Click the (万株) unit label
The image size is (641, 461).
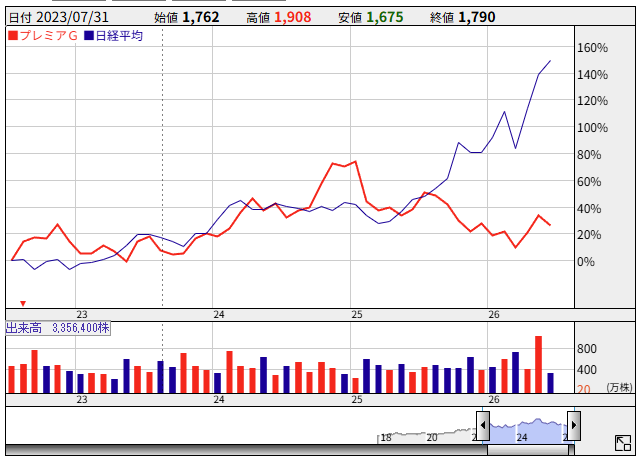coord(619,387)
